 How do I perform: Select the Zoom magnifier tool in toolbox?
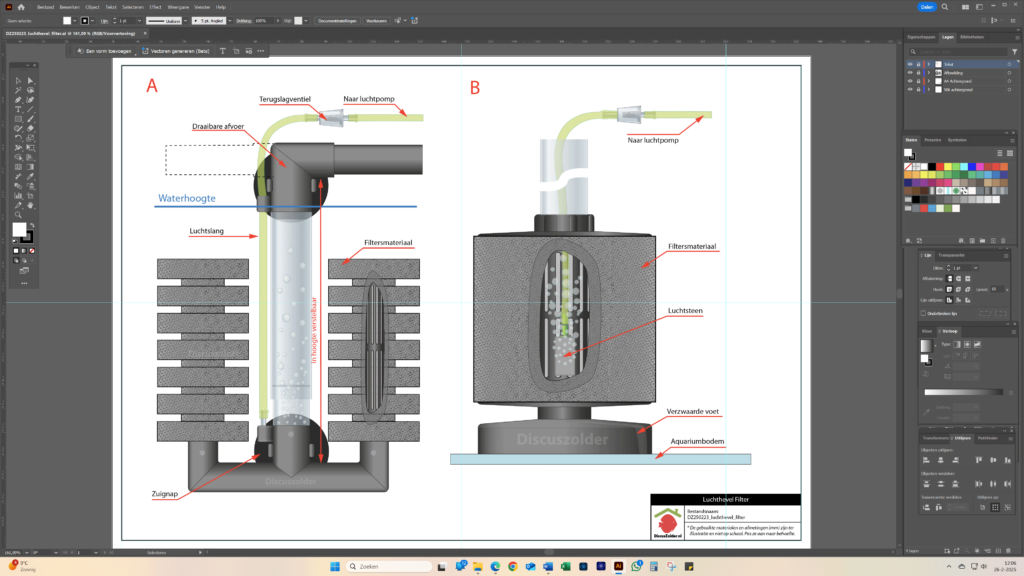click(18, 215)
